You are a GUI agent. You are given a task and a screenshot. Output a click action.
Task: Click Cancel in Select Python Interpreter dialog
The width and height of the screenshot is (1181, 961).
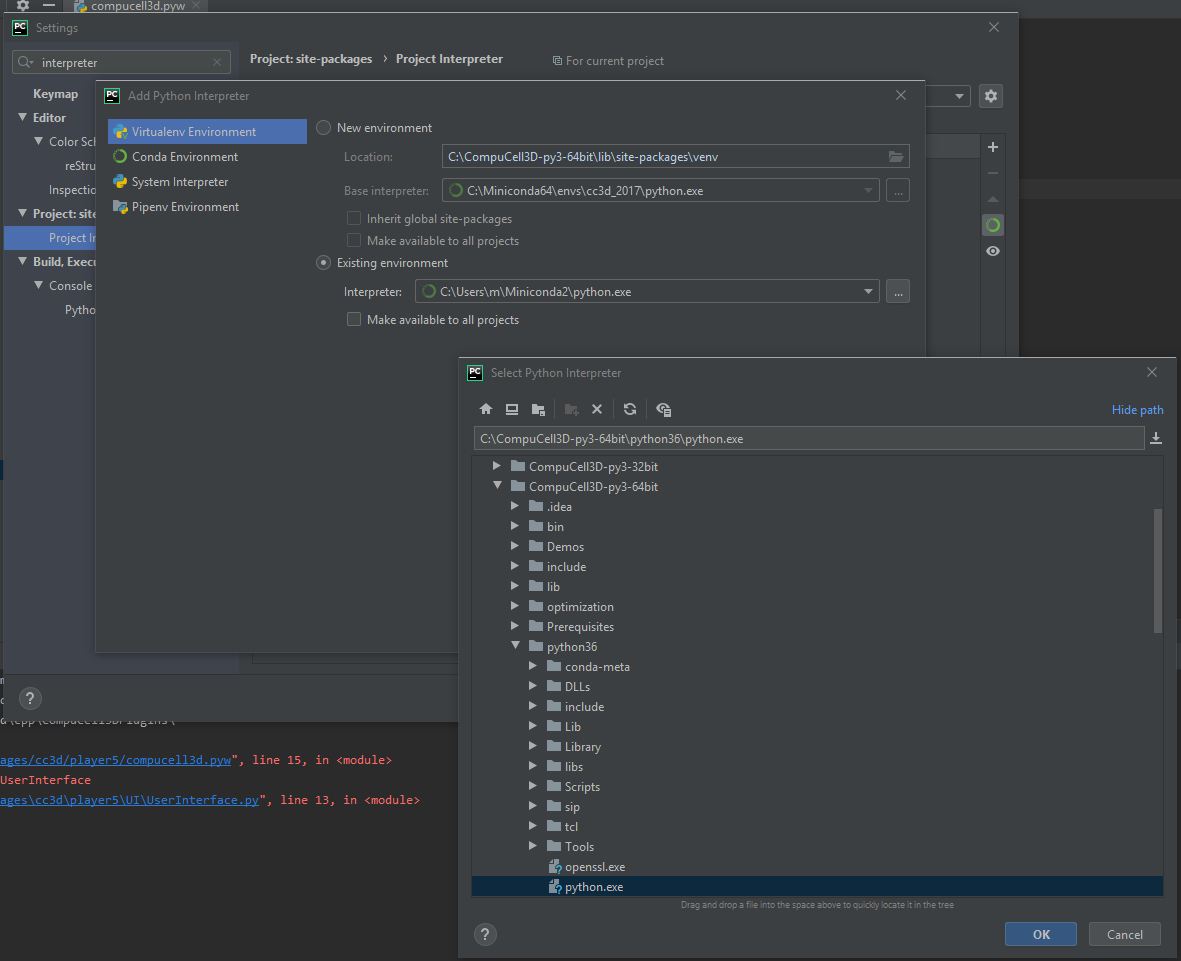(1125, 935)
